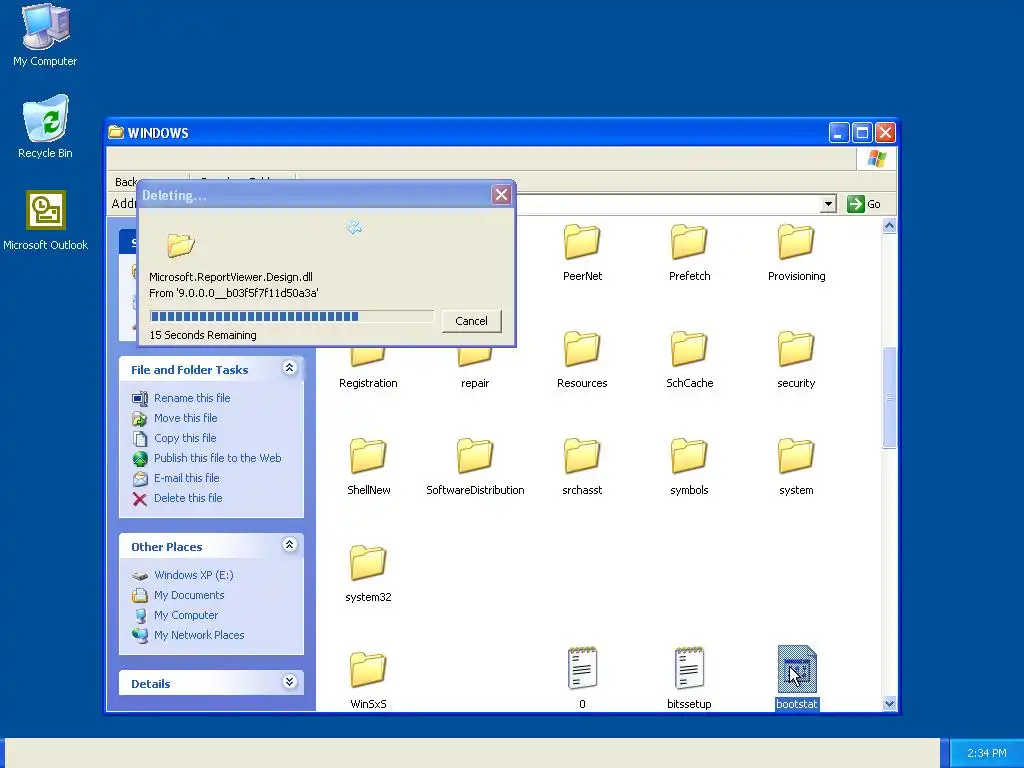Click Move this file link
The height and width of the screenshot is (768, 1024).
pos(185,418)
